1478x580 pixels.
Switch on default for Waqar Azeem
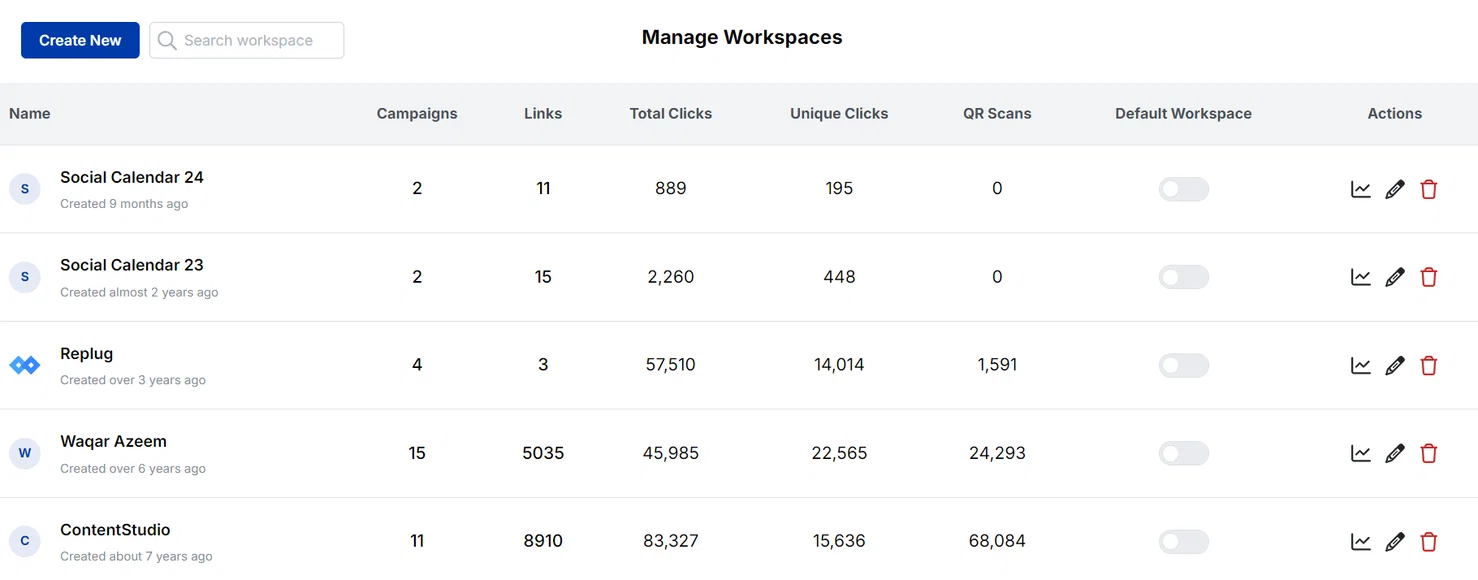(1184, 453)
